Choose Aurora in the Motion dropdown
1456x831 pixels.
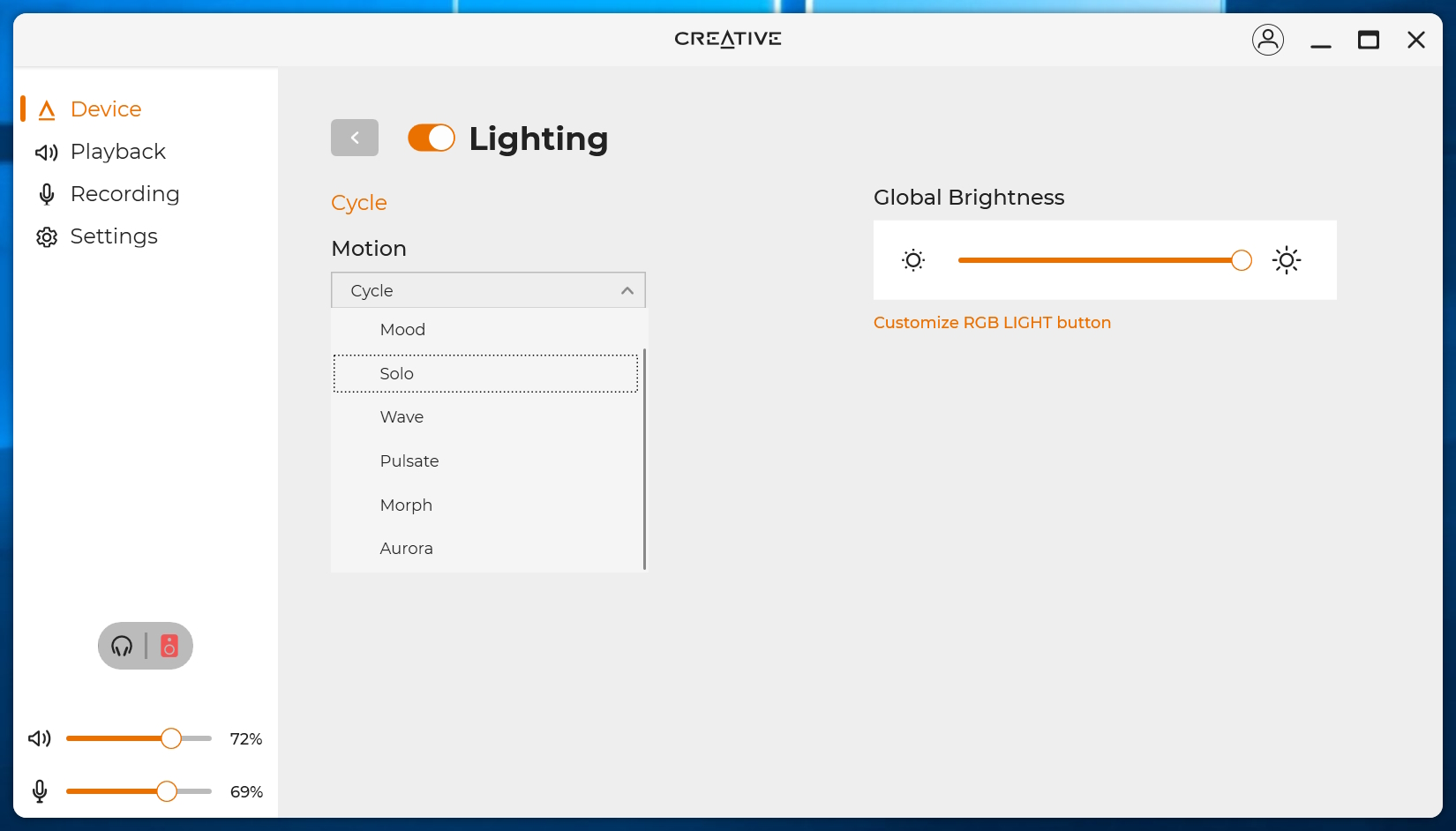tap(406, 548)
